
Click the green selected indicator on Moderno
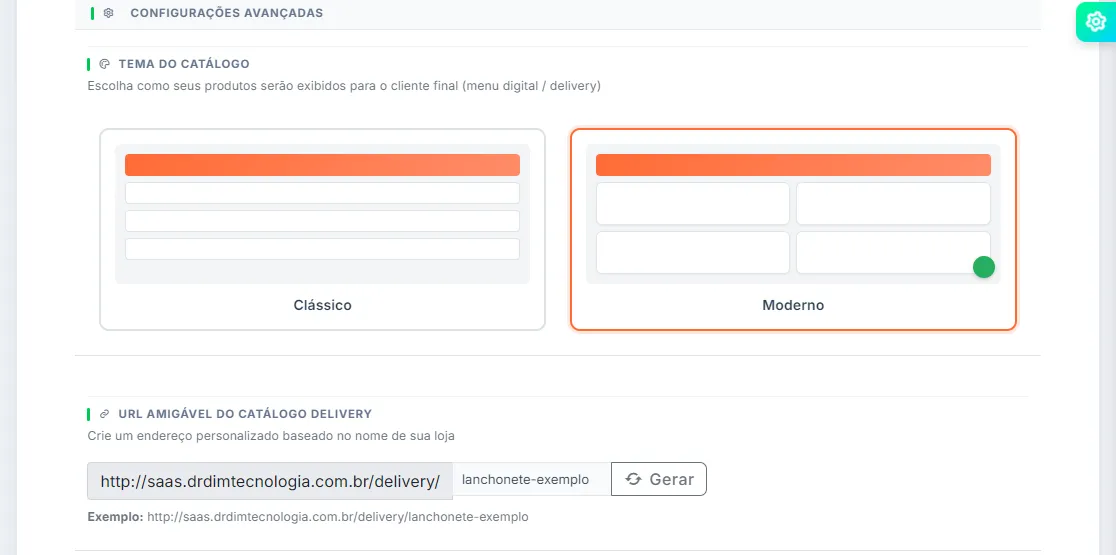coord(984,267)
